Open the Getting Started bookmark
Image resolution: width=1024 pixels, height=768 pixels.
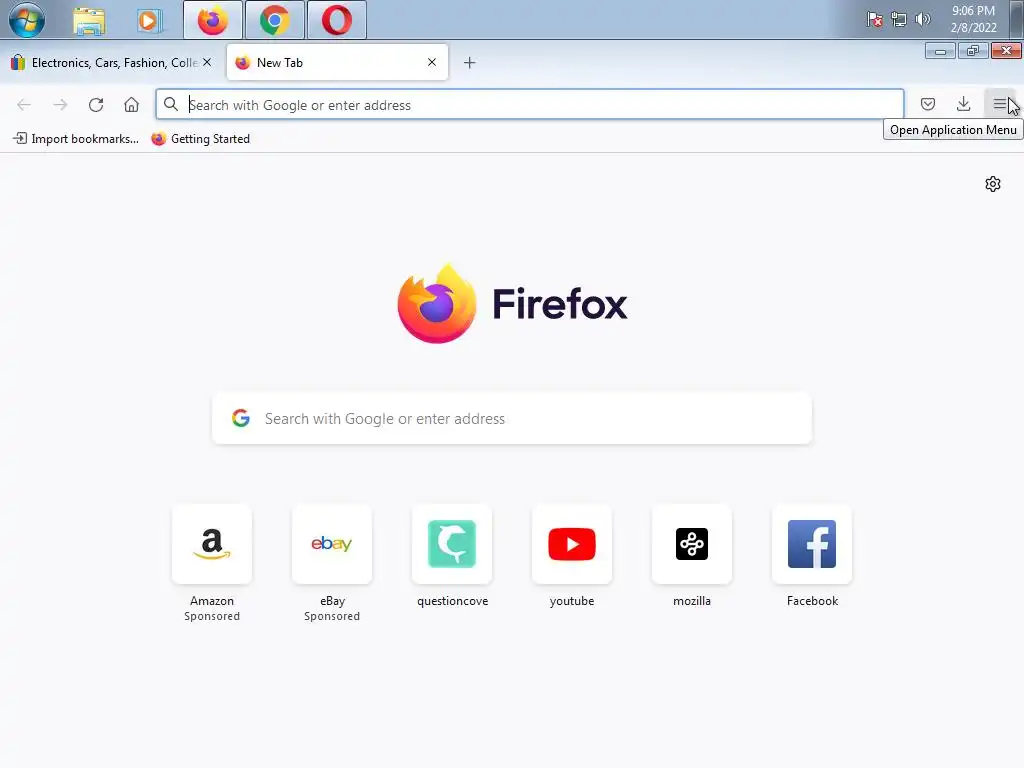[201, 138]
